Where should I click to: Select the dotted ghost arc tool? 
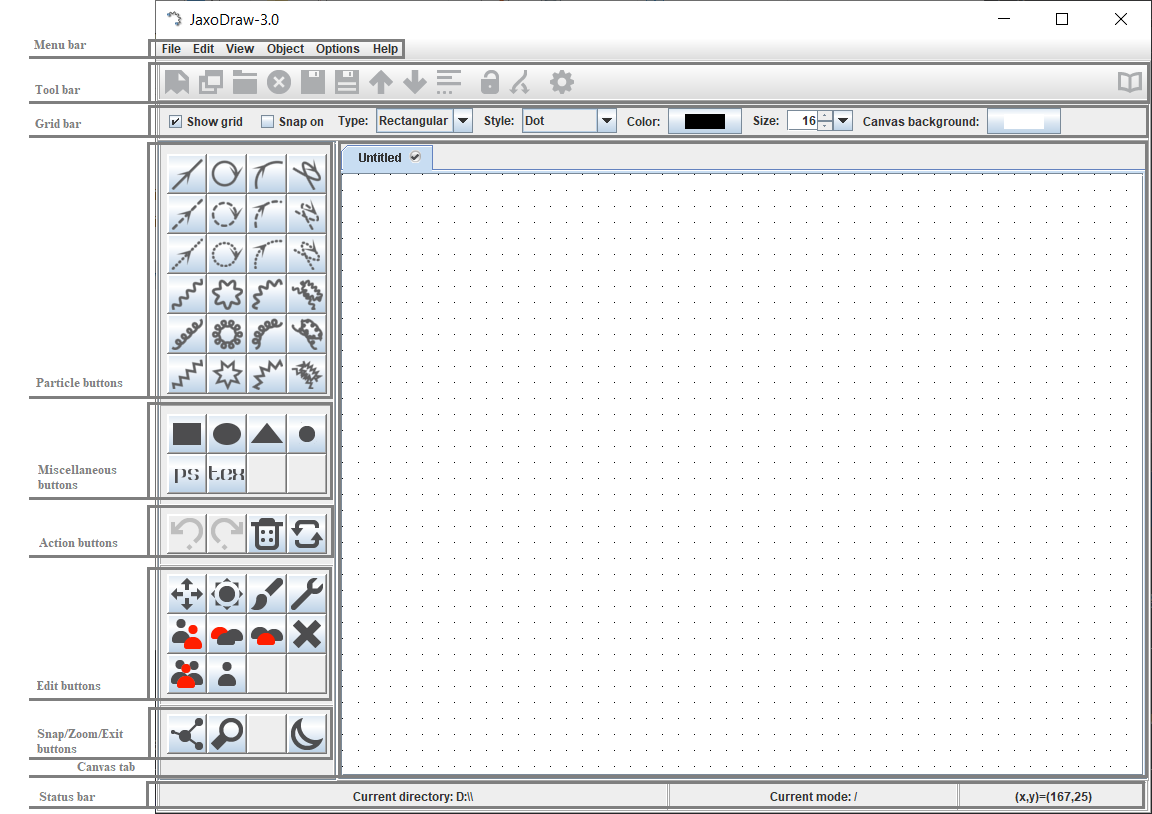tap(266, 254)
